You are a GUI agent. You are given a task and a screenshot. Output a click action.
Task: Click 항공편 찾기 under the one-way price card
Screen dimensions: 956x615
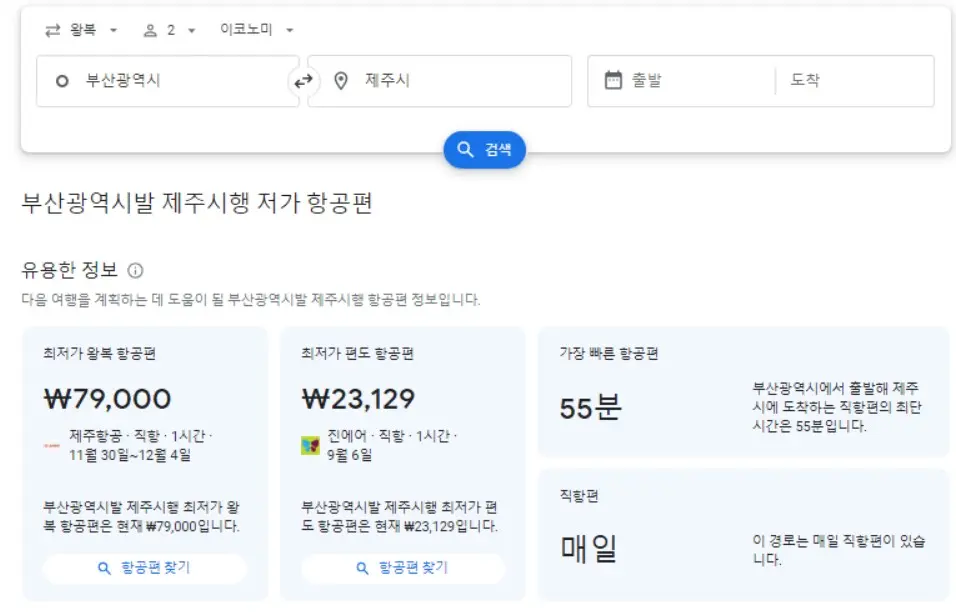point(402,567)
